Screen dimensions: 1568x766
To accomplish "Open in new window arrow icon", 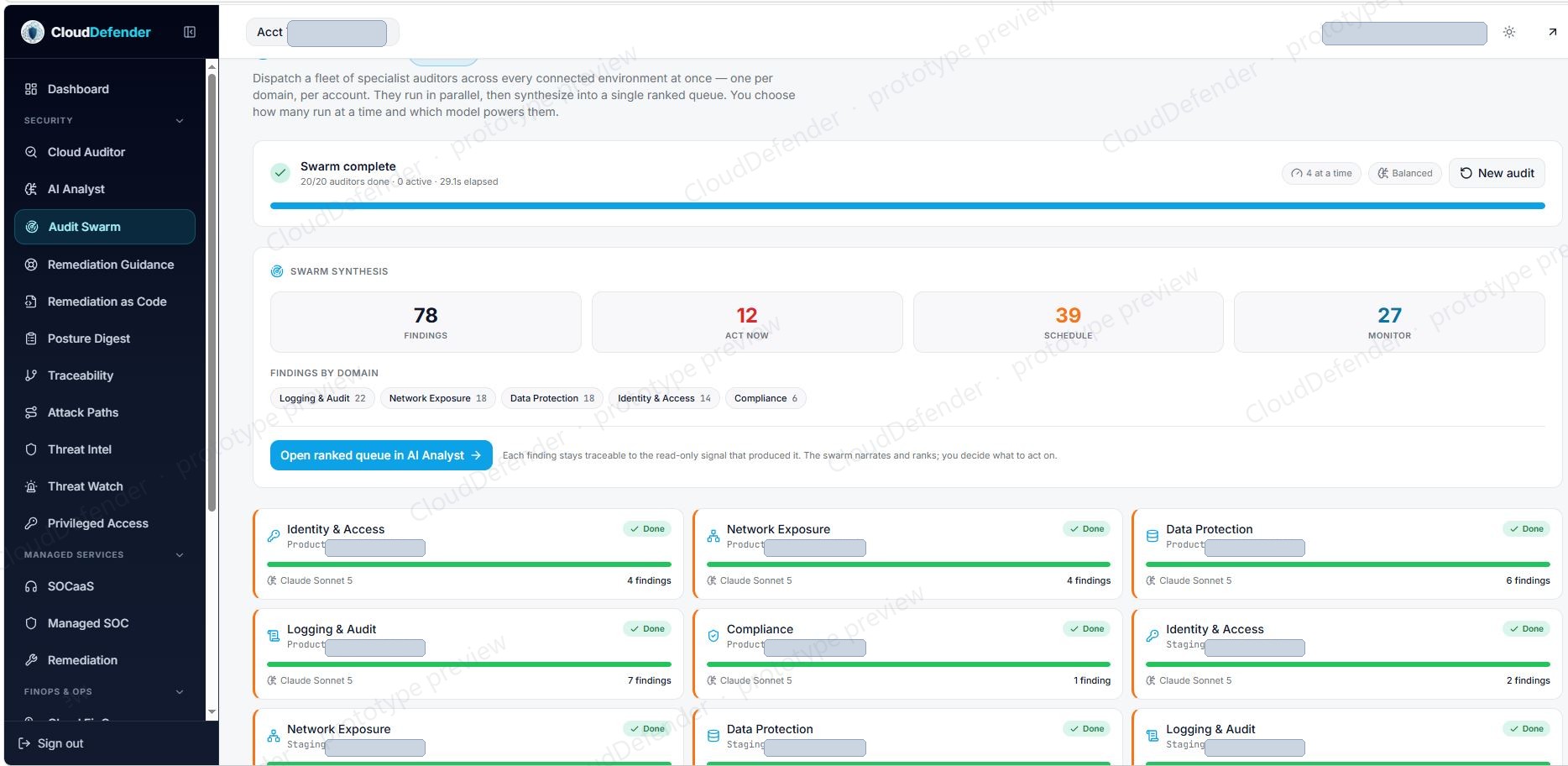I will pos(1552,32).
